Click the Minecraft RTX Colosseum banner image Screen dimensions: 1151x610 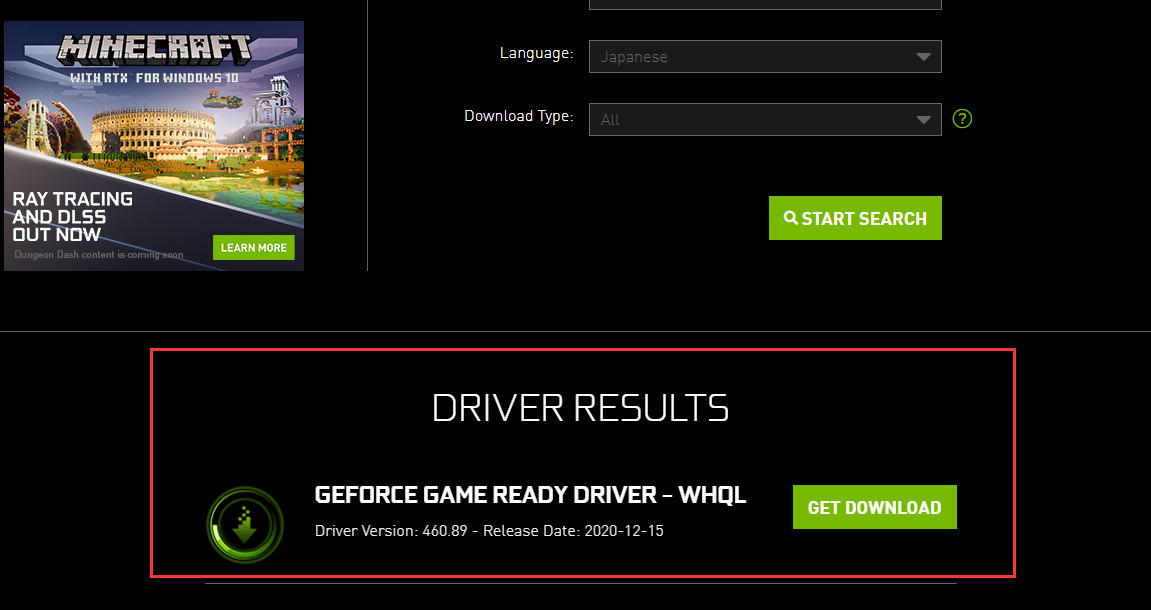pyautogui.click(x=154, y=146)
